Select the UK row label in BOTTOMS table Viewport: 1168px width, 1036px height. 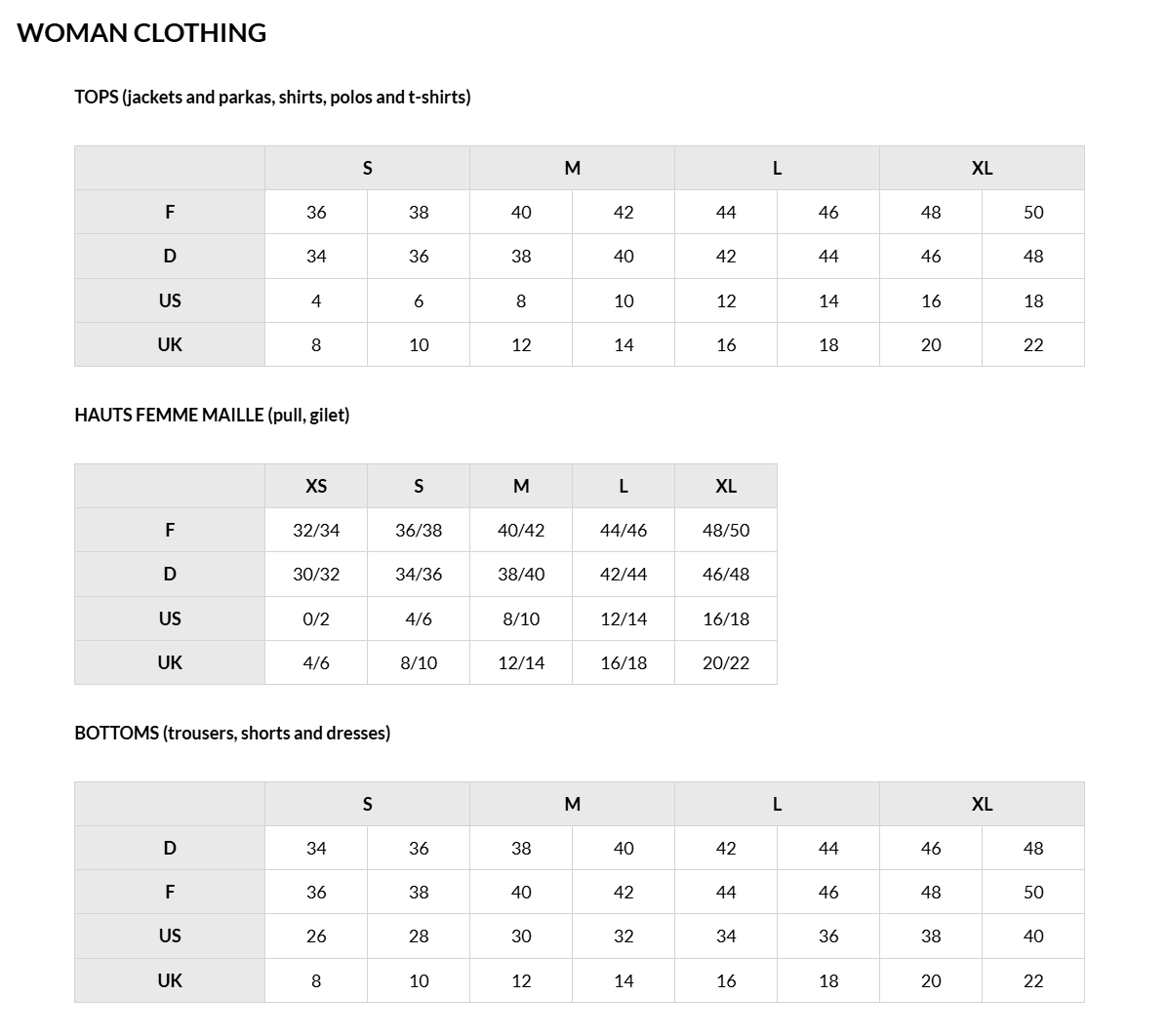coord(170,980)
